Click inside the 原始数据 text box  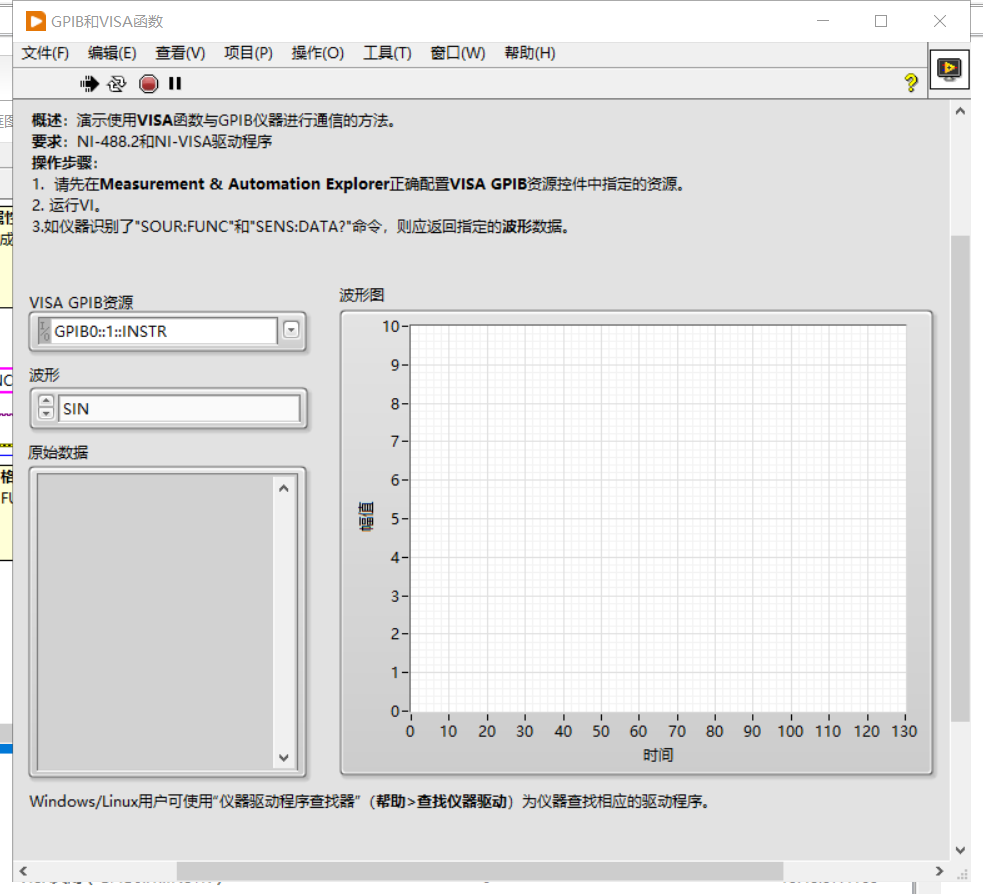click(x=155, y=621)
